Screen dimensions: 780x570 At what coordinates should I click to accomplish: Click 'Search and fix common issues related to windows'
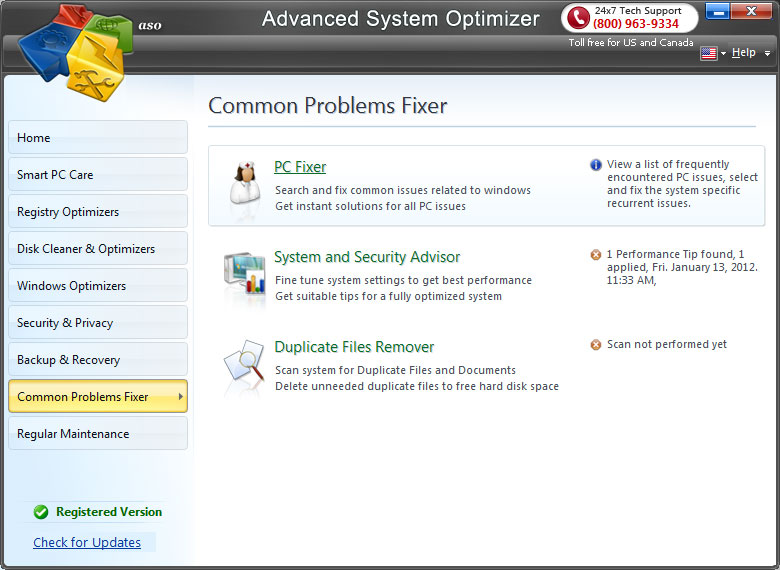[x=403, y=190]
